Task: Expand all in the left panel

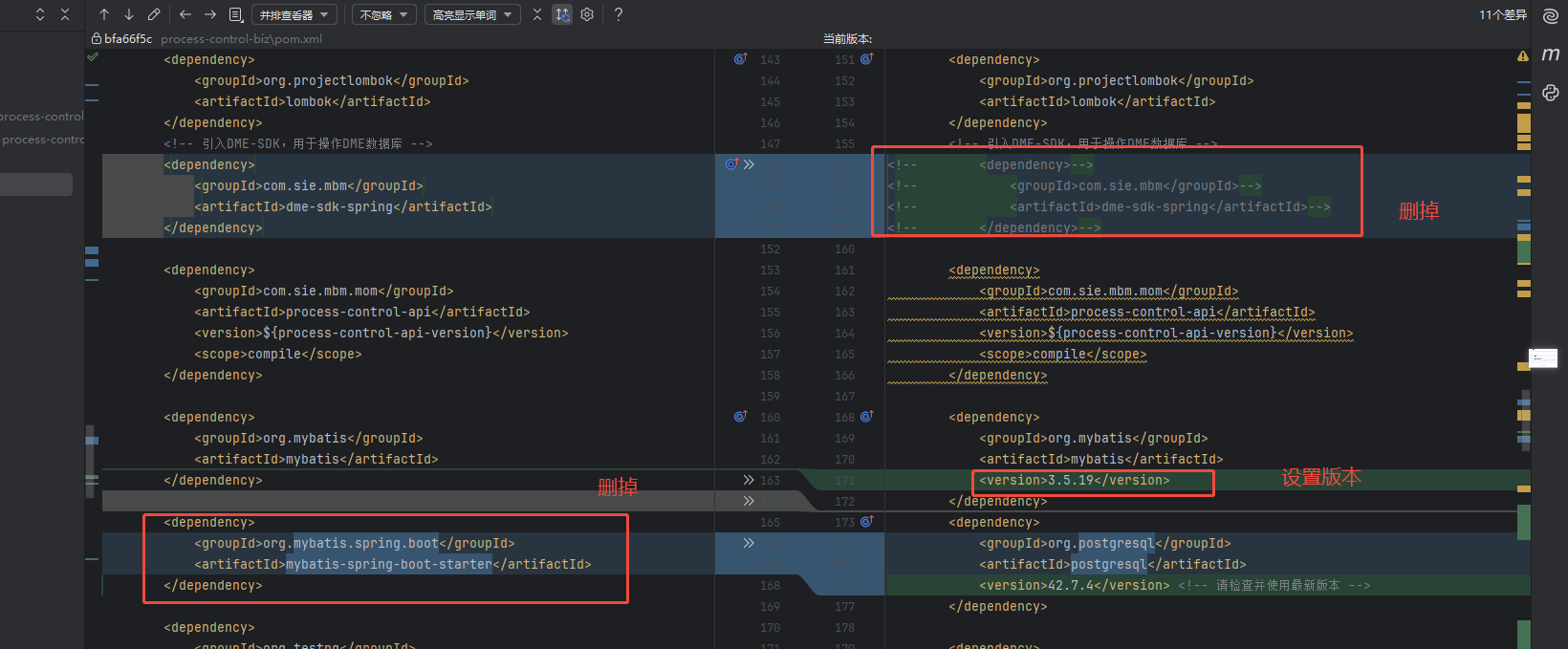Action: click(40, 14)
